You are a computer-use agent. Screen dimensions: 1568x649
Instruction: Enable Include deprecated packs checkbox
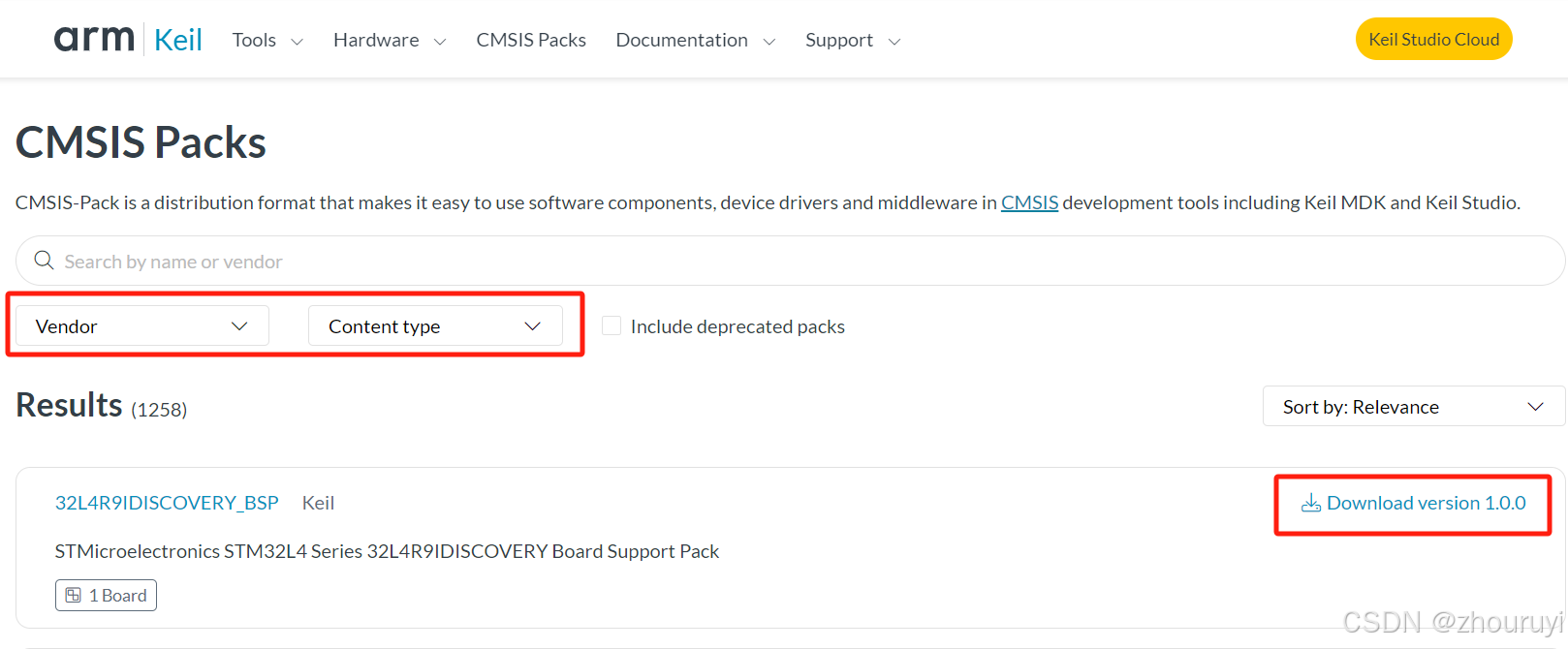click(612, 325)
